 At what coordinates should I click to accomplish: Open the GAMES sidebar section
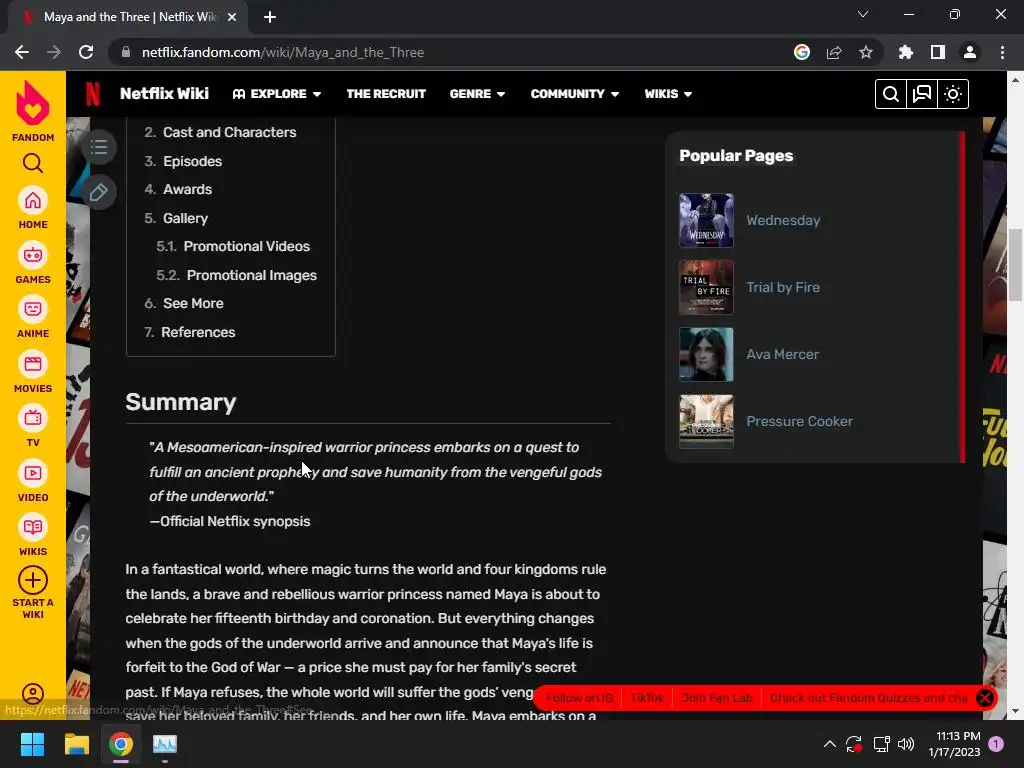(x=33, y=263)
